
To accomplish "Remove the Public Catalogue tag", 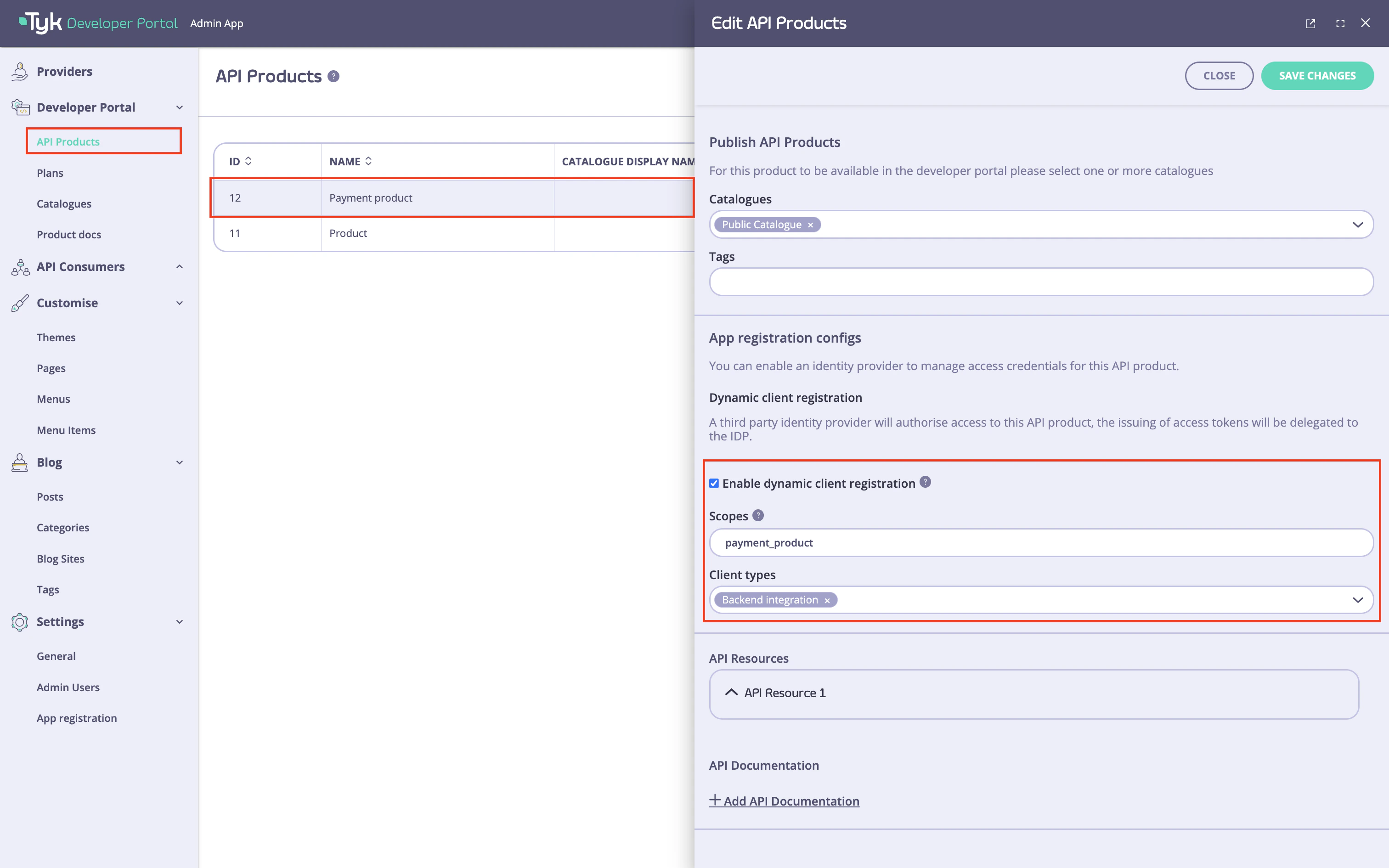I will tap(810, 225).
